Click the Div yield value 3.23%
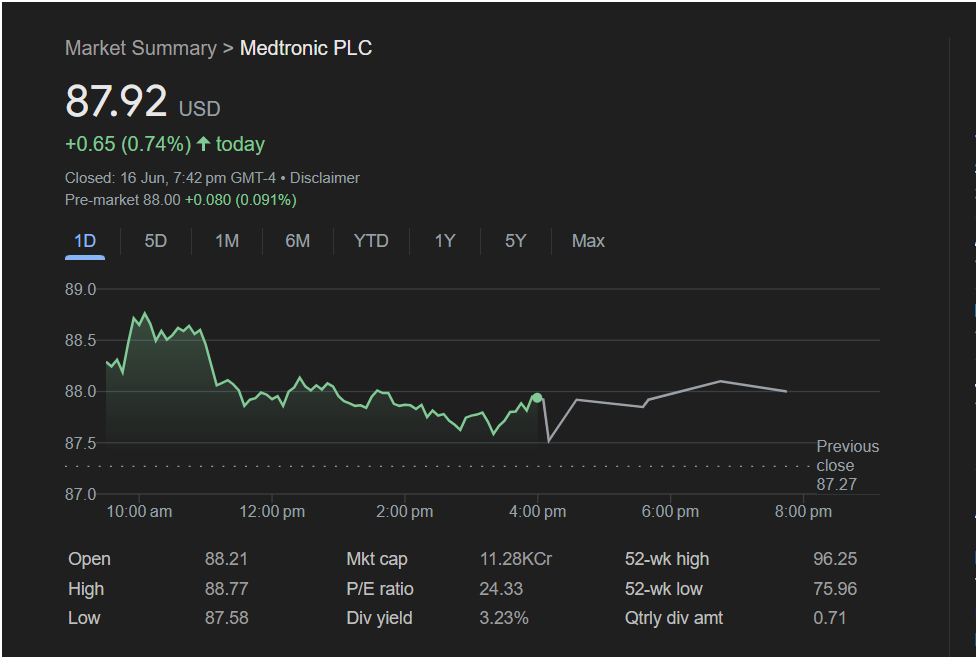This screenshot has height=659, width=978. 504,618
